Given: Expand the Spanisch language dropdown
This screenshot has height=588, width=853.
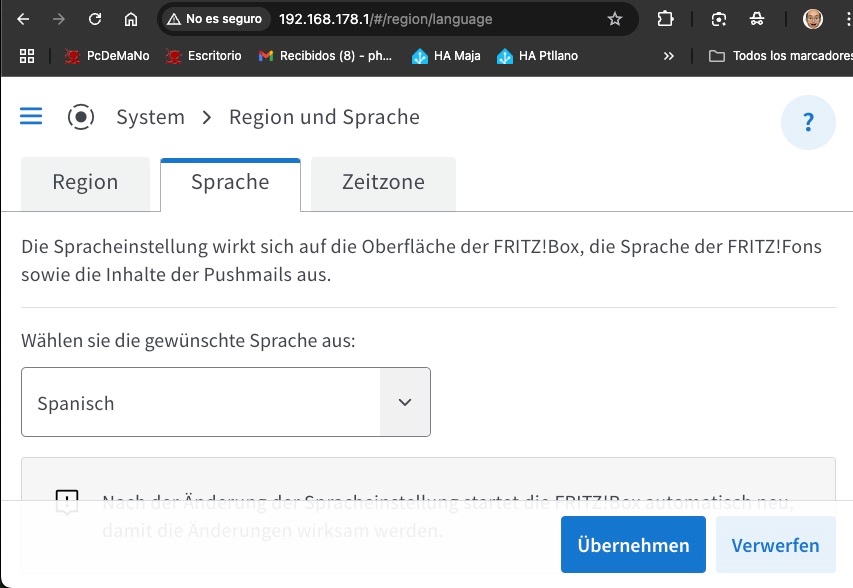Looking at the screenshot, I should 226,402.
